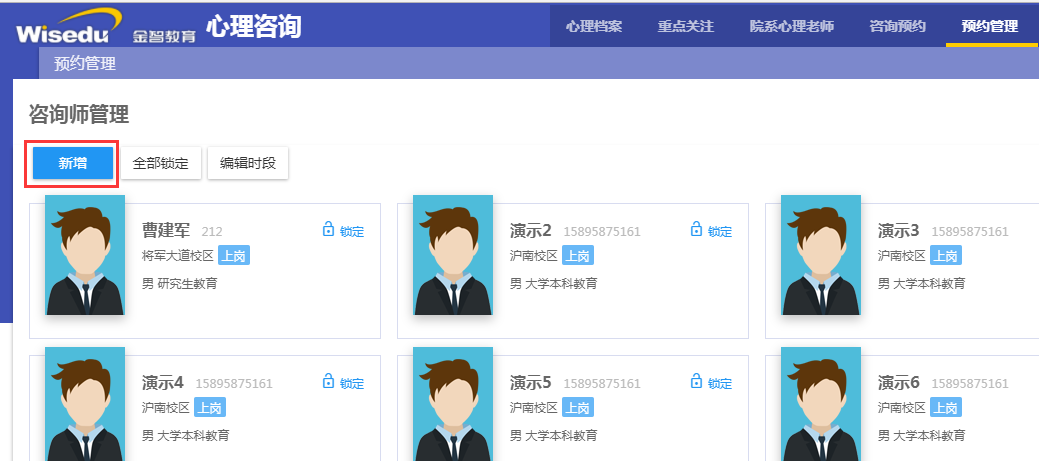Click 演示3 avatar photo
The width and height of the screenshot is (1039, 461).
[x=821, y=255]
